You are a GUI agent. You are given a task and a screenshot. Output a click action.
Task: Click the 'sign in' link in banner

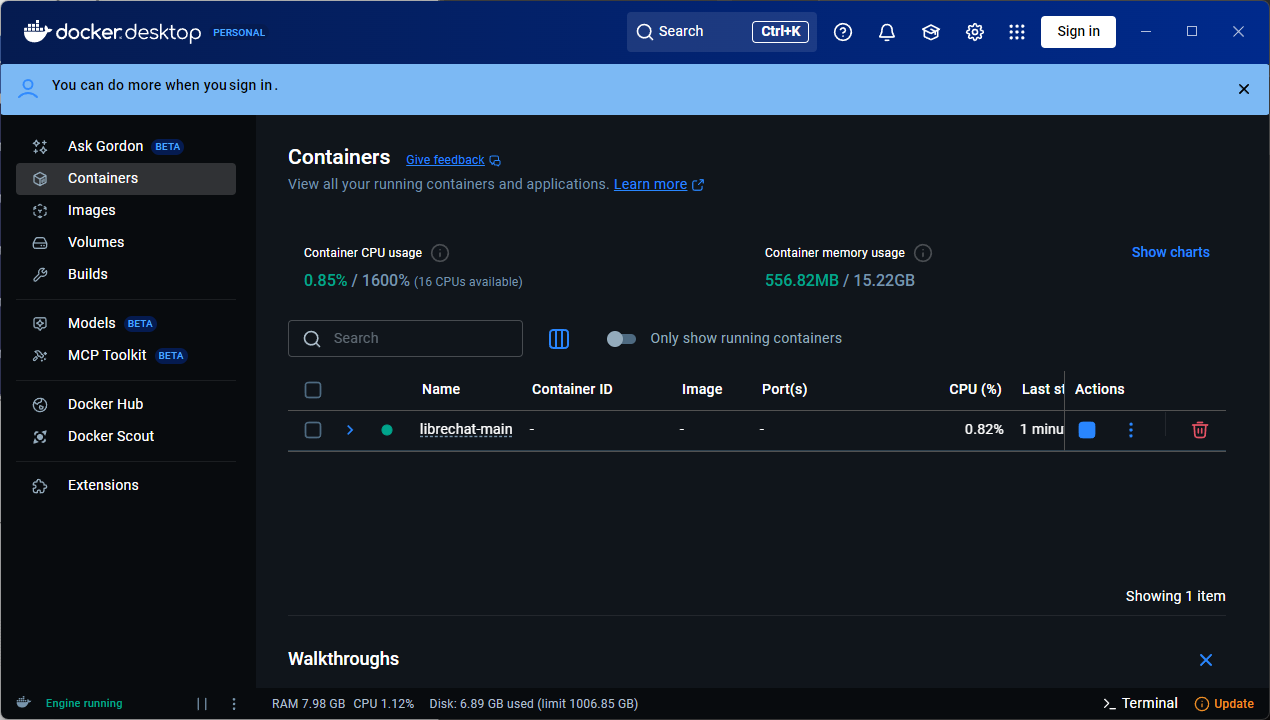point(251,86)
